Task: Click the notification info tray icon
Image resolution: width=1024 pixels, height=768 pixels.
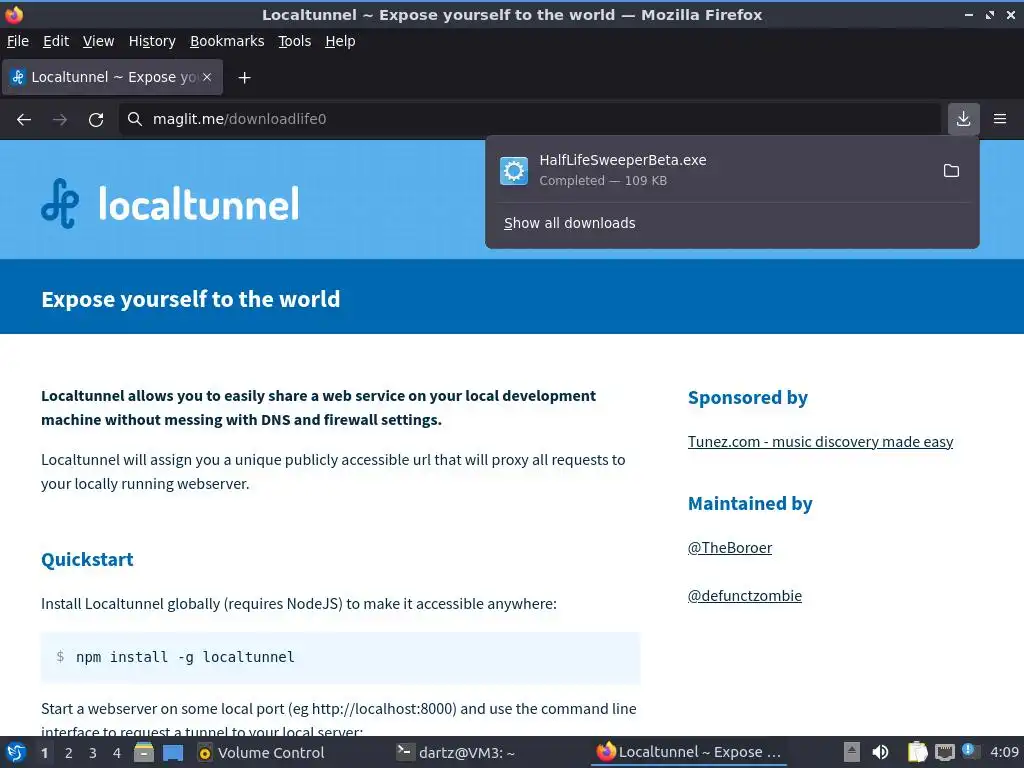Action: point(970,751)
